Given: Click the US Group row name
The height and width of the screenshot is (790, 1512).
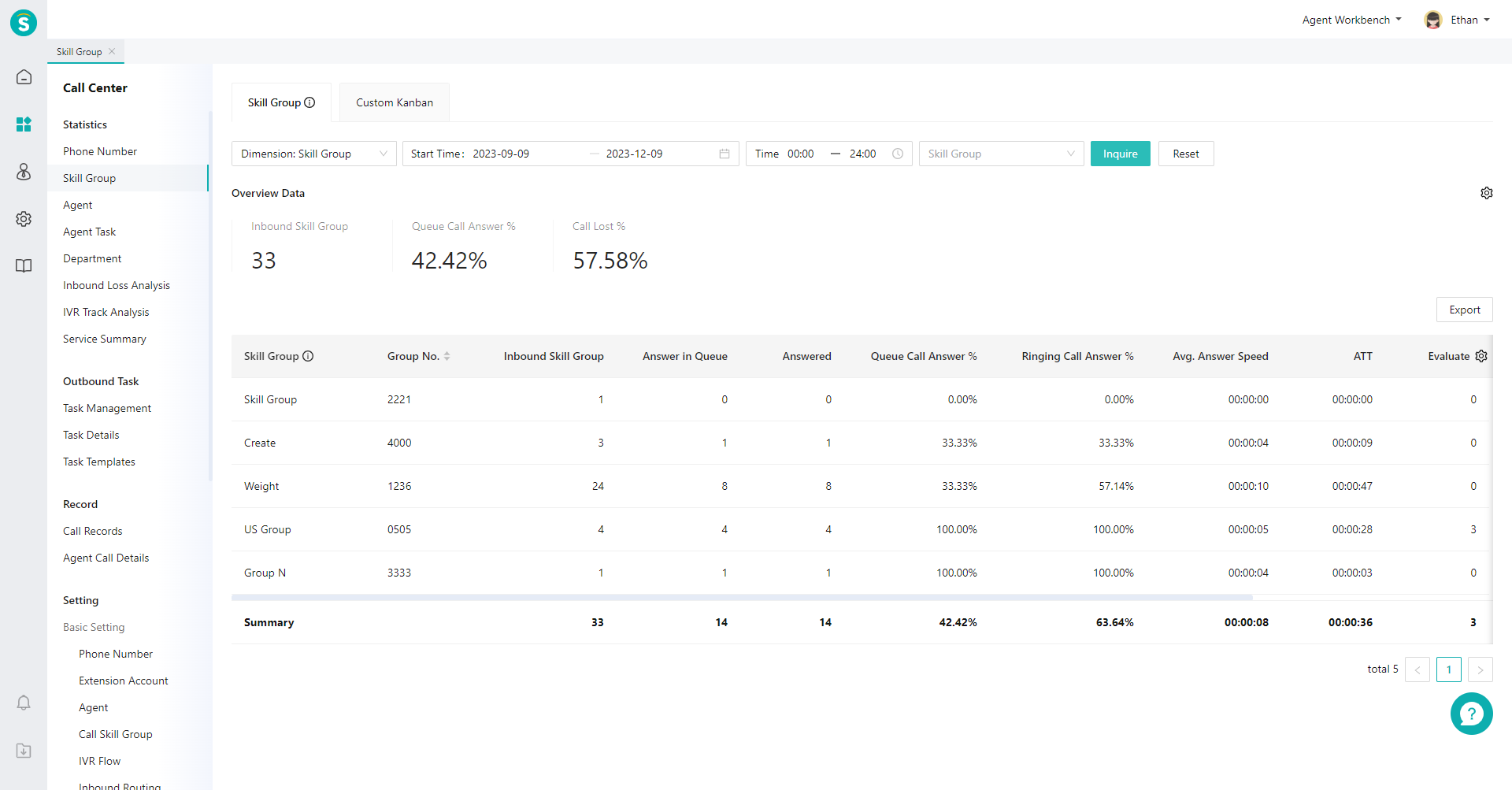Looking at the screenshot, I should (x=268, y=529).
